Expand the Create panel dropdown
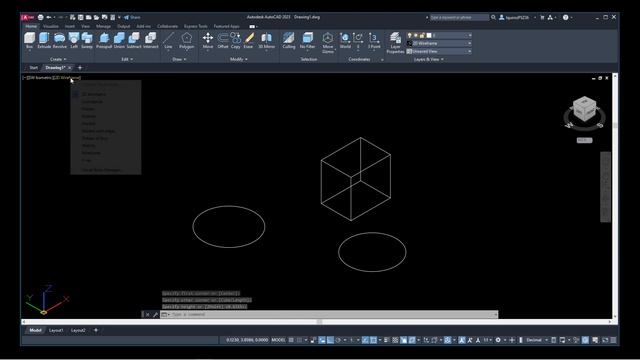The image size is (640, 360). (58, 59)
